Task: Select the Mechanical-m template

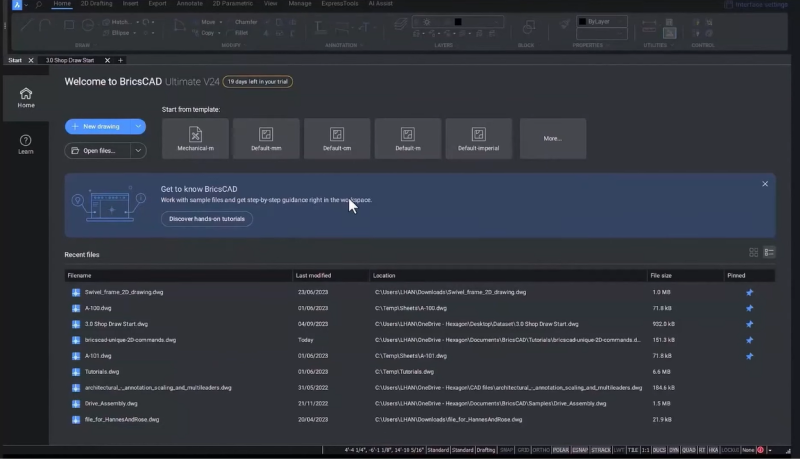Action: tap(195, 138)
